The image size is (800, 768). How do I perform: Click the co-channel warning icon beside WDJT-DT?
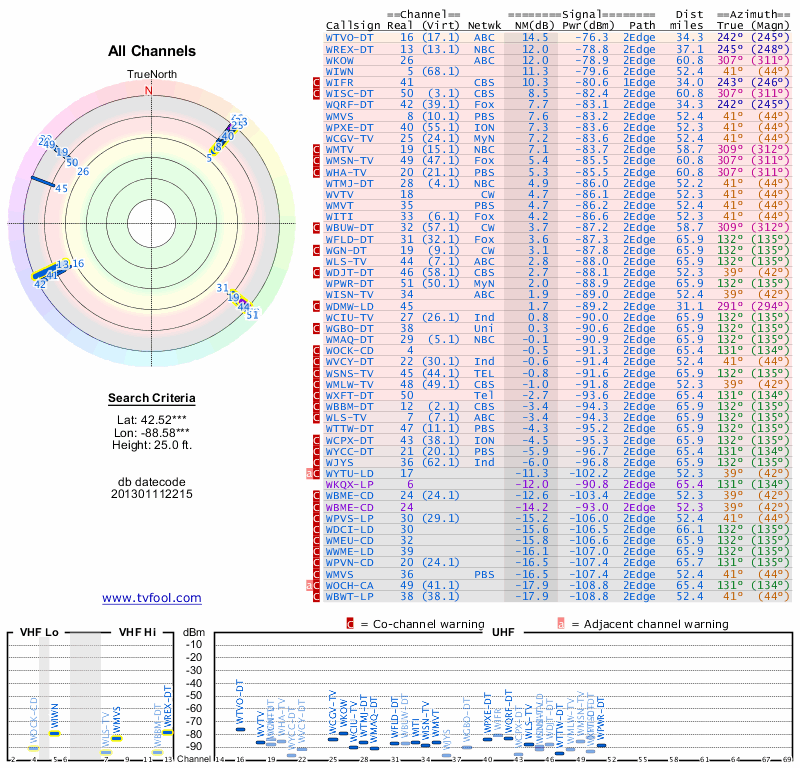[317, 271]
